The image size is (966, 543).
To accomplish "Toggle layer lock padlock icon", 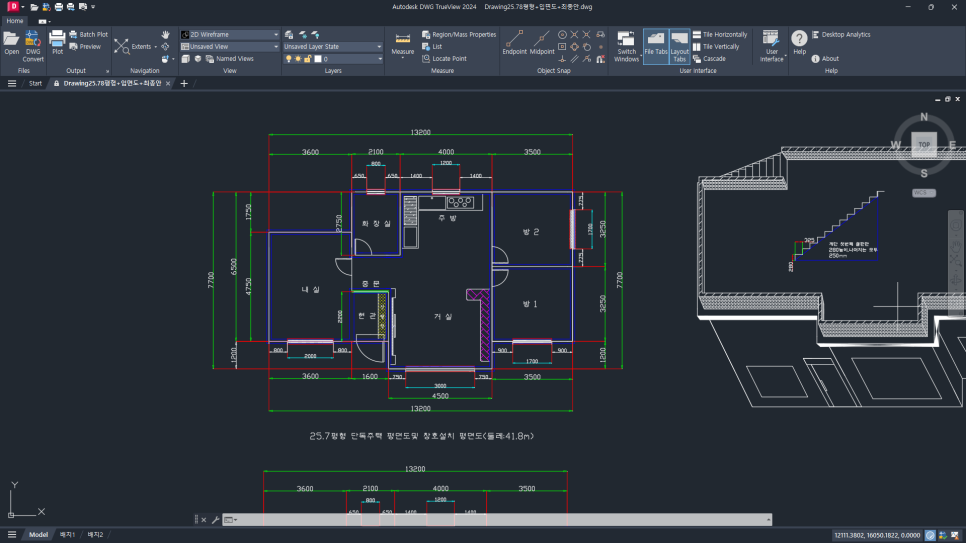I will tap(307, 59).
